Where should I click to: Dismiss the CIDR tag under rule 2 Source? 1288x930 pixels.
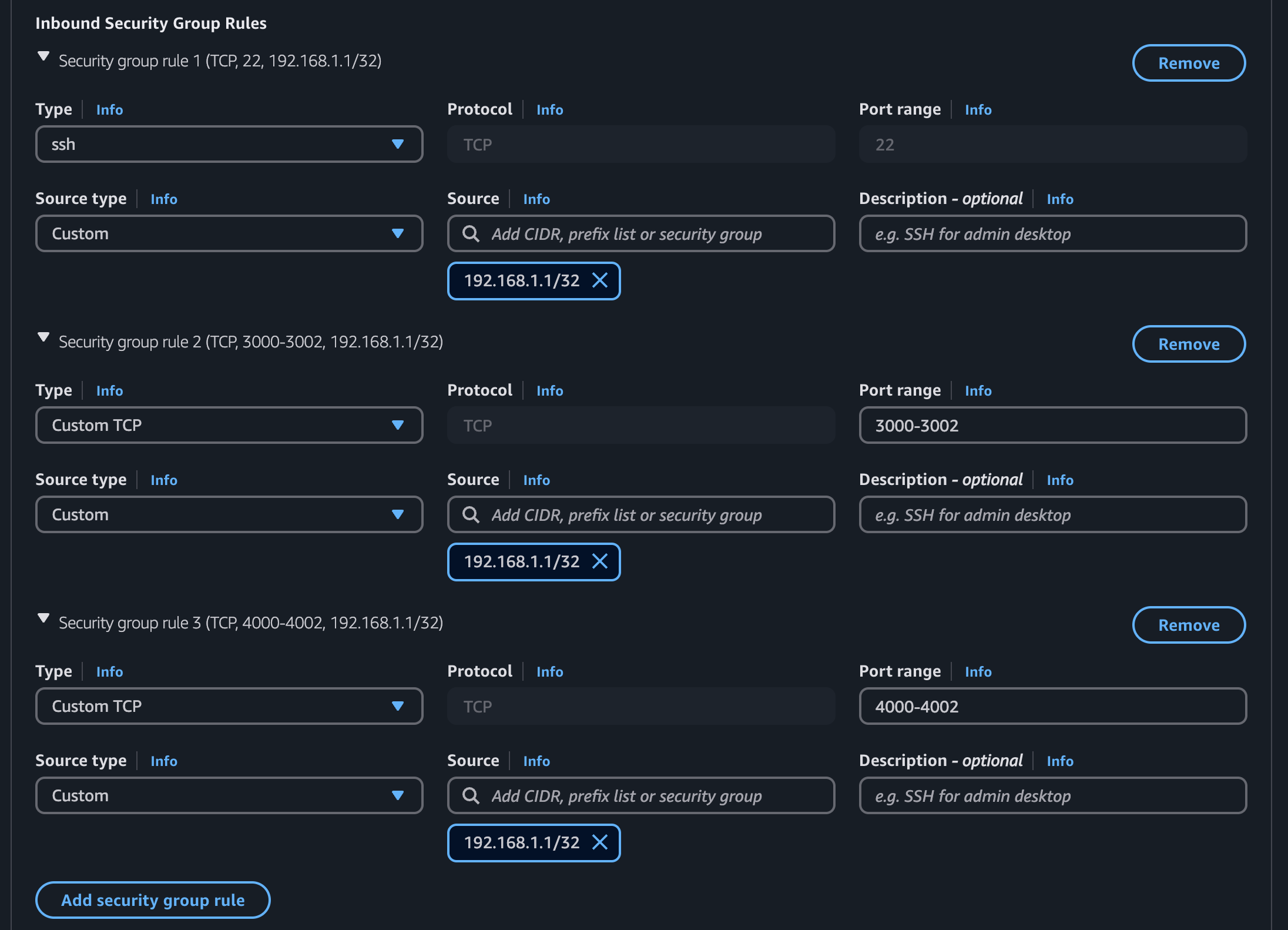(601, 561)
